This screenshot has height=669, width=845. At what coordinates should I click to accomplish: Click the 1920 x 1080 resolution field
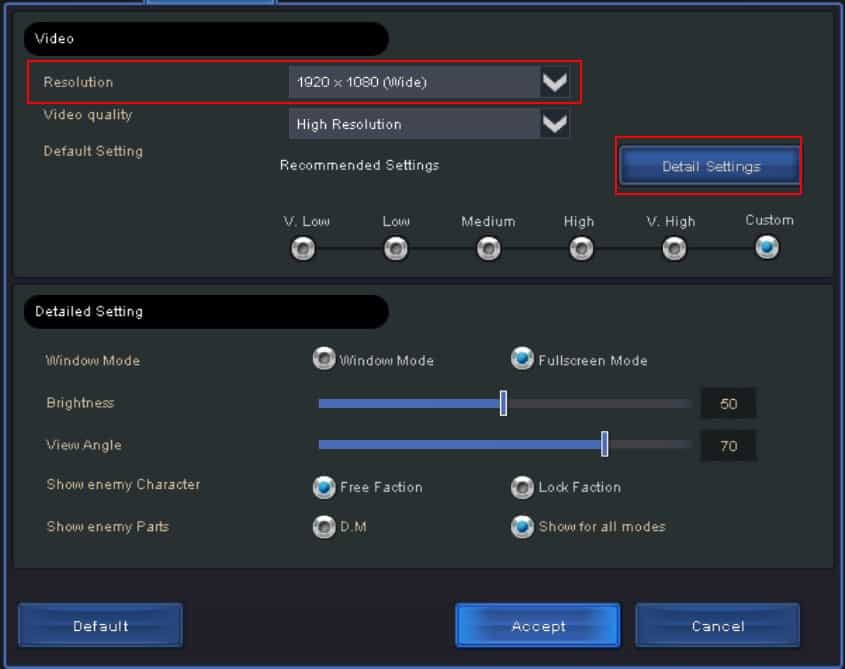click(414, 83)
